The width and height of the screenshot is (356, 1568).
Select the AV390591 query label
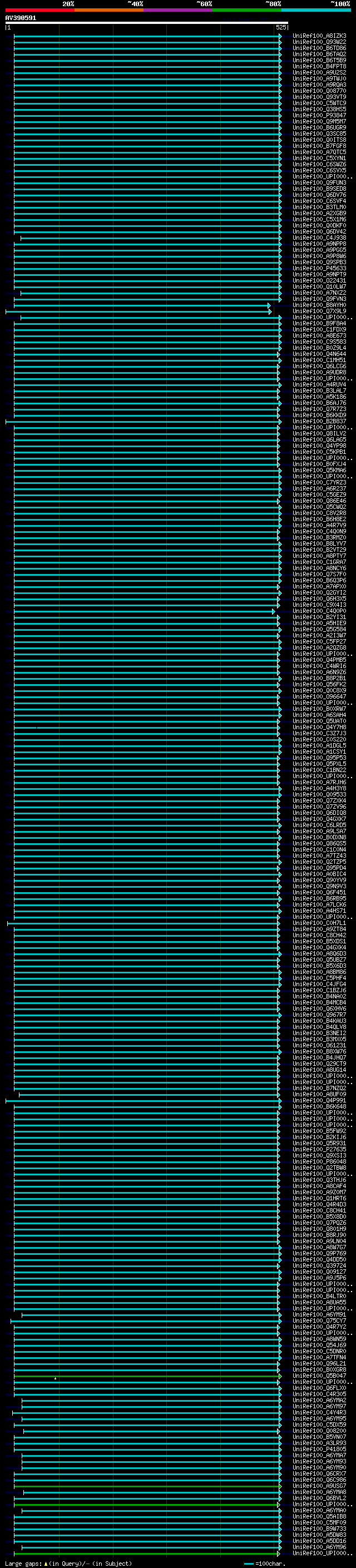tap(21, 18)
